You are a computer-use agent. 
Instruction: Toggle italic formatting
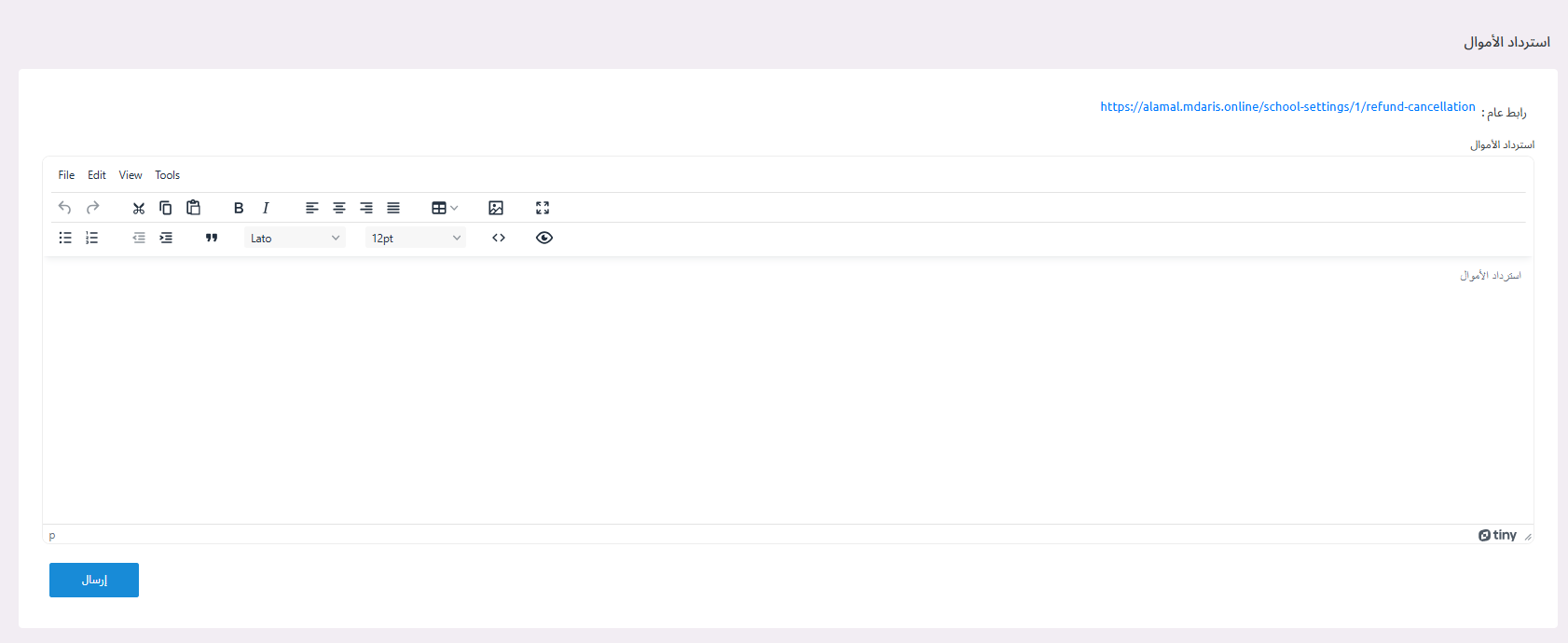266,208
